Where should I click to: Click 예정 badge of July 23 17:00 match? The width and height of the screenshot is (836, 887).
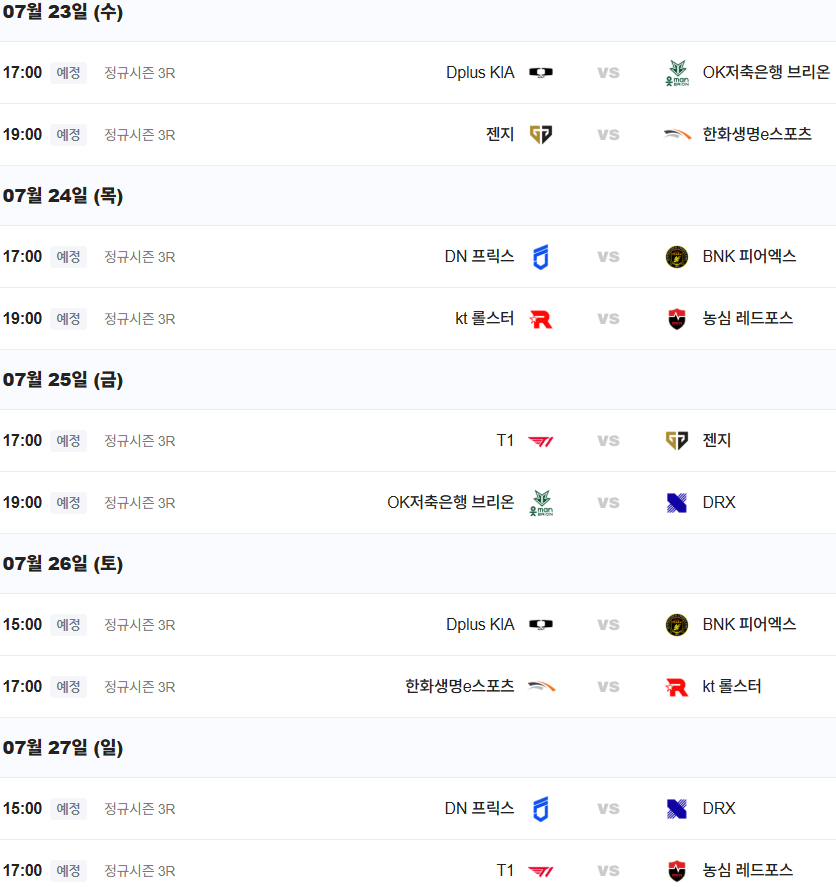(x=68, y=73)
